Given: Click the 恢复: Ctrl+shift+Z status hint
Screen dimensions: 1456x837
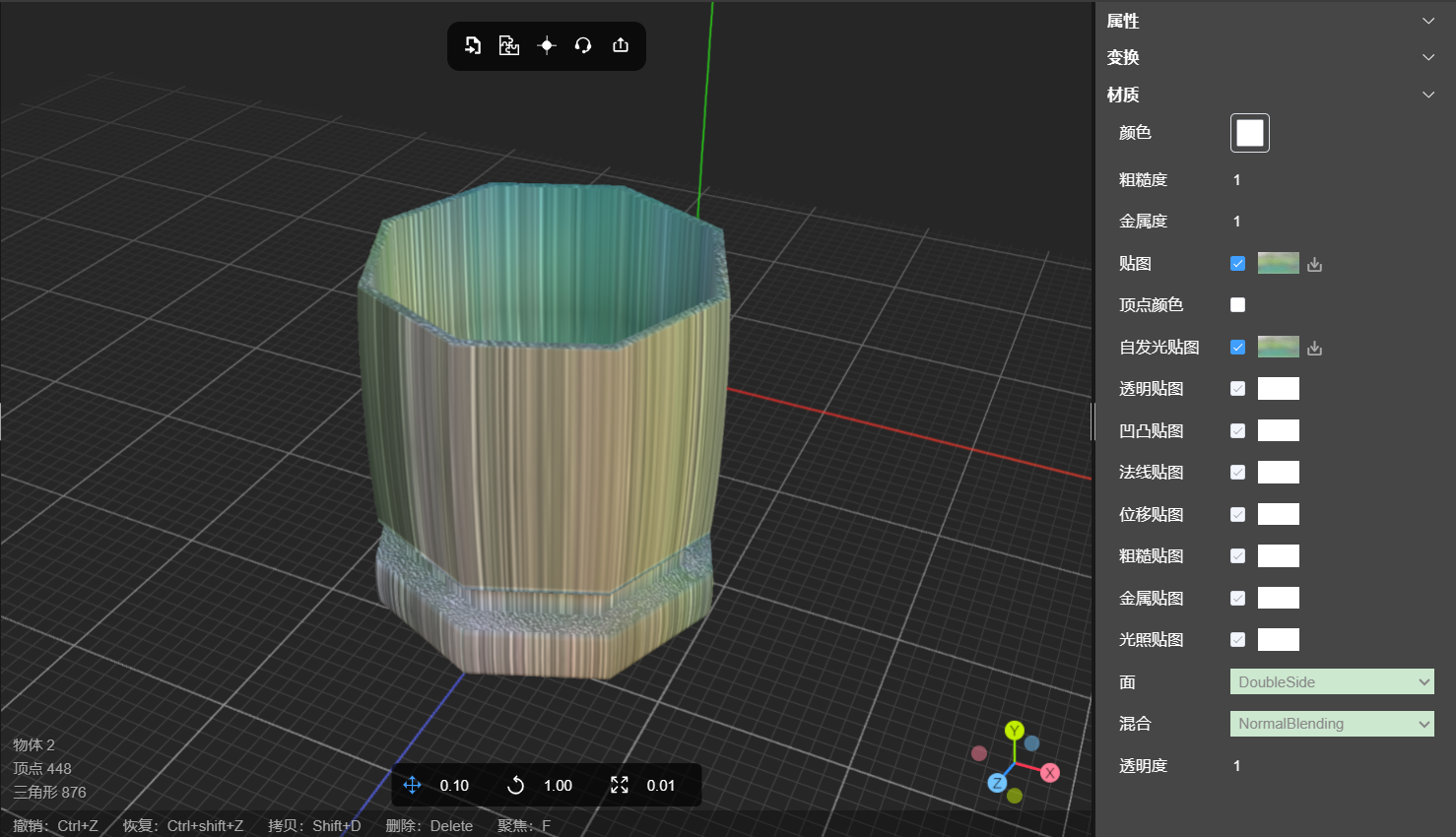Looking at the screenshot, I should coord(183,826).
